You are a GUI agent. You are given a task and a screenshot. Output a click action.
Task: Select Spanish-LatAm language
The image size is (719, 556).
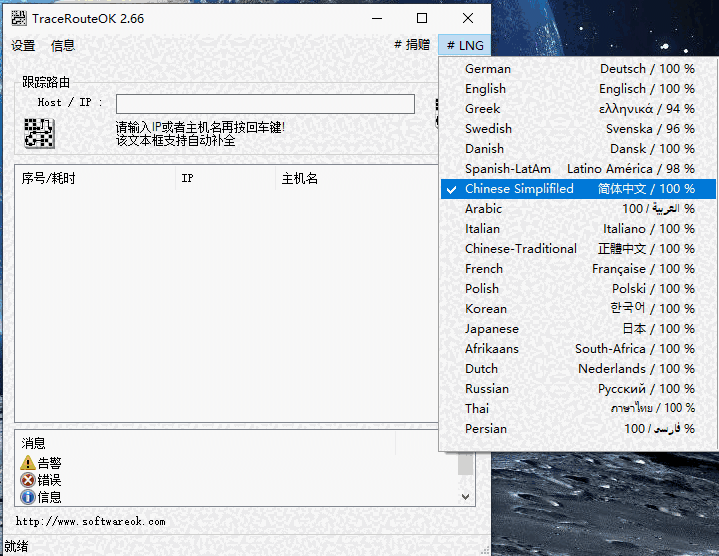(578, 169)
